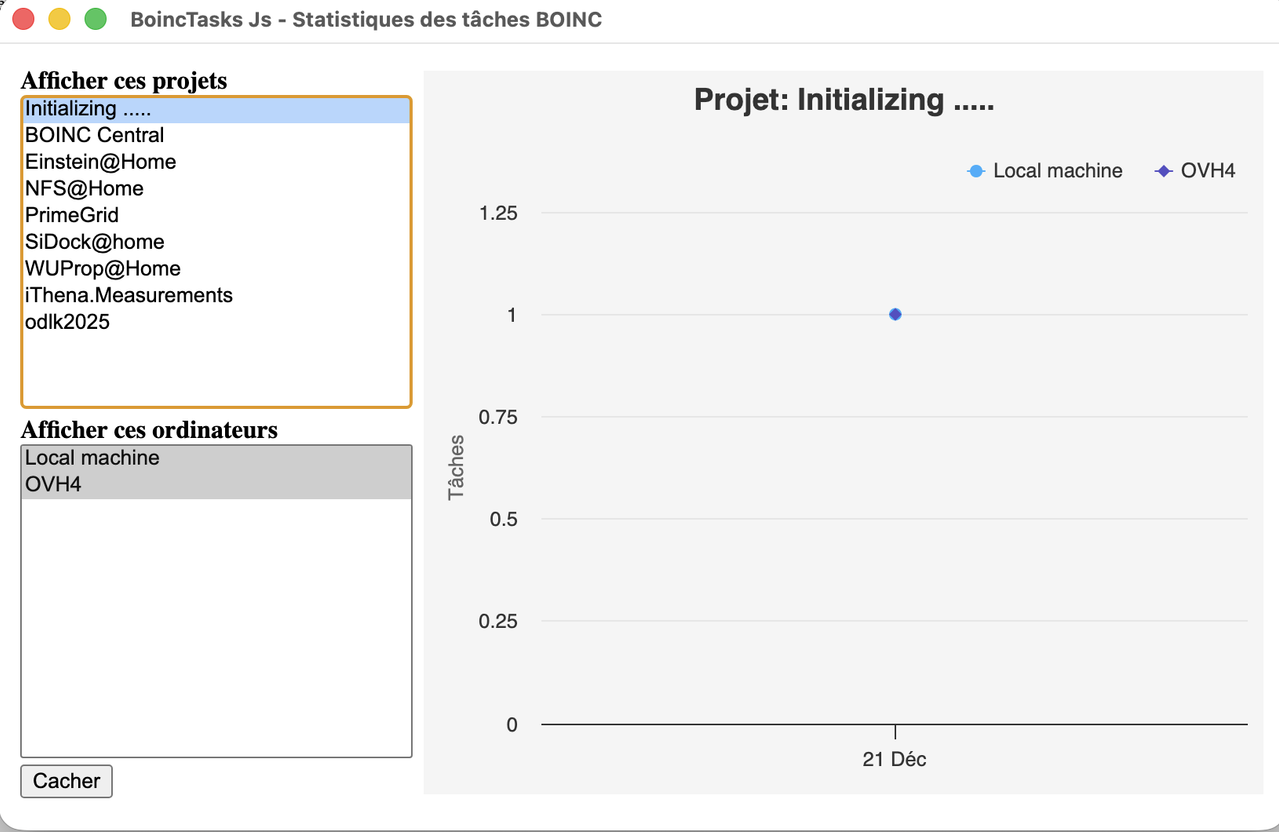Toggle OVH4 series in chart legend
Viewport: 1279px width, 832px height.
1195,171
